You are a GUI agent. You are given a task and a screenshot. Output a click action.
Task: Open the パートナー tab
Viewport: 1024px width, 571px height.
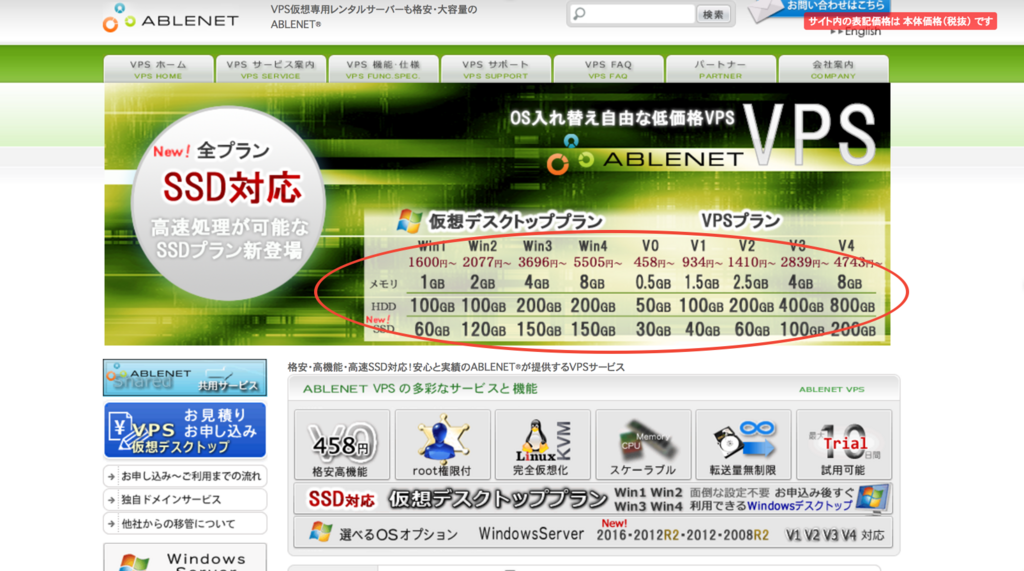tap(720, 69)
